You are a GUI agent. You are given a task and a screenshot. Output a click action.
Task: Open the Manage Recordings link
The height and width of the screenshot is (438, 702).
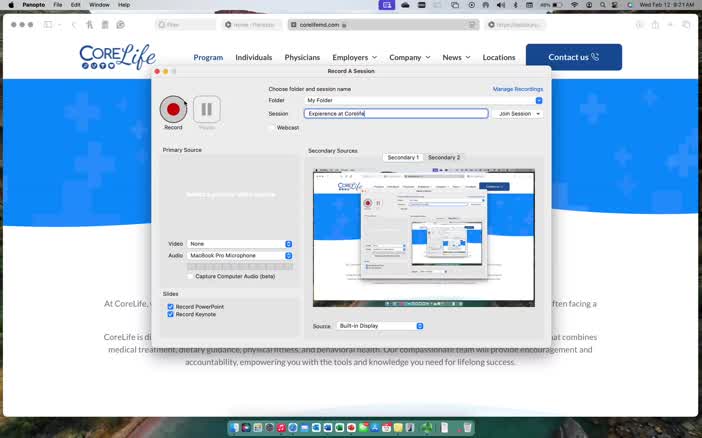click(518, 89)
